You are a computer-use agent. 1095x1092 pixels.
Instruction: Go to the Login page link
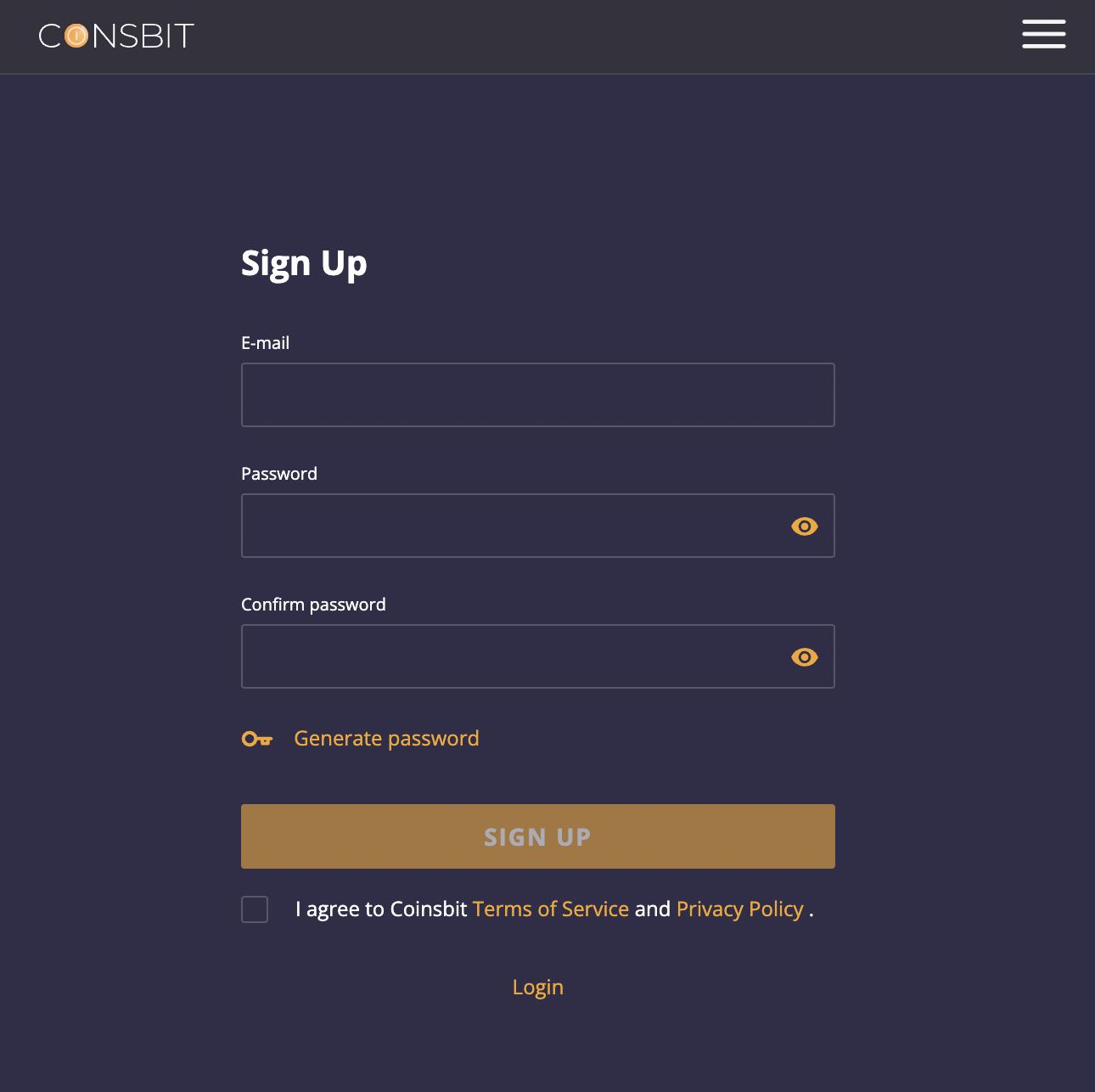click(537, 988)
